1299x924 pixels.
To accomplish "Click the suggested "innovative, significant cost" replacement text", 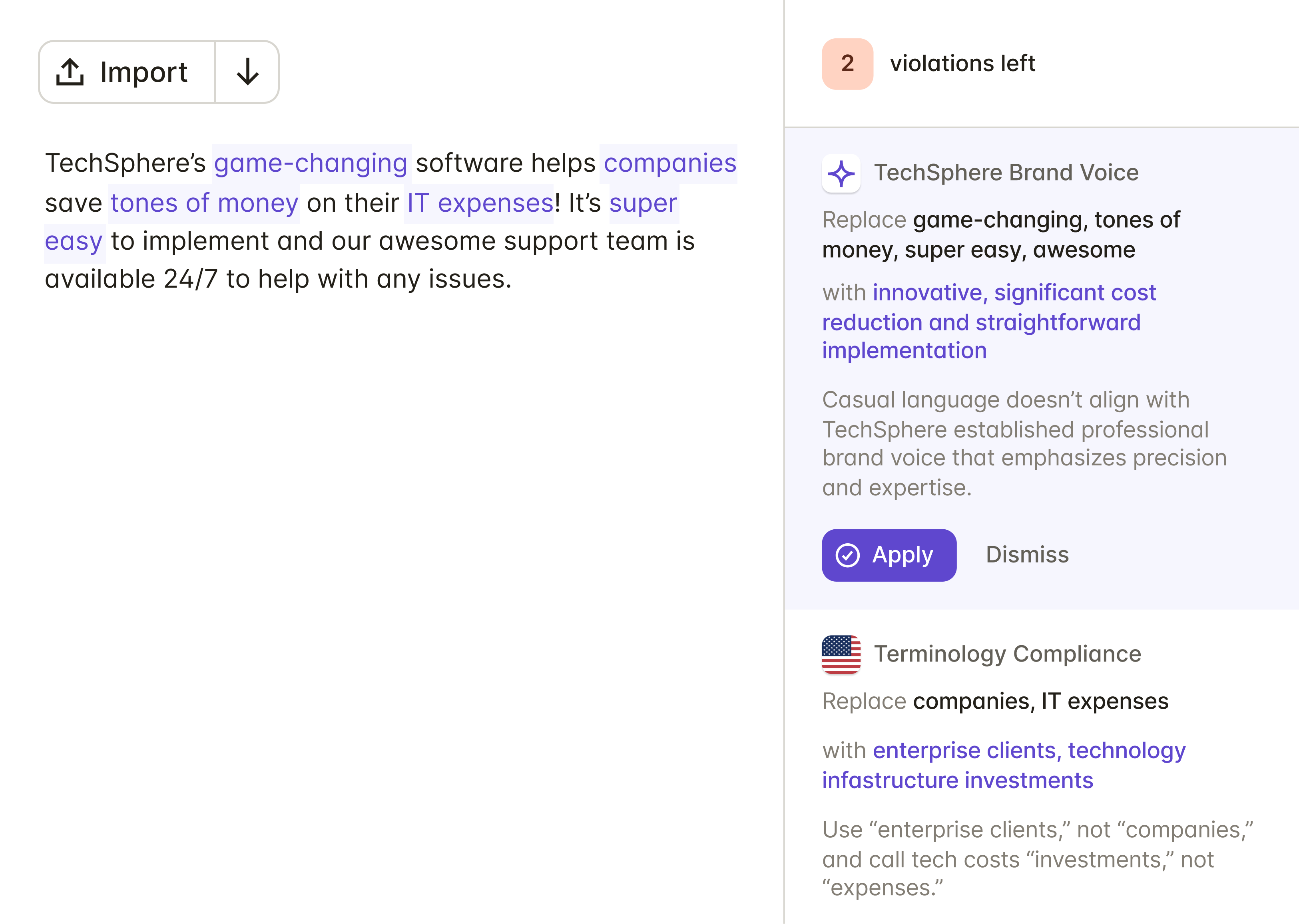I will pyautogui.click(x=1014, y=293).
